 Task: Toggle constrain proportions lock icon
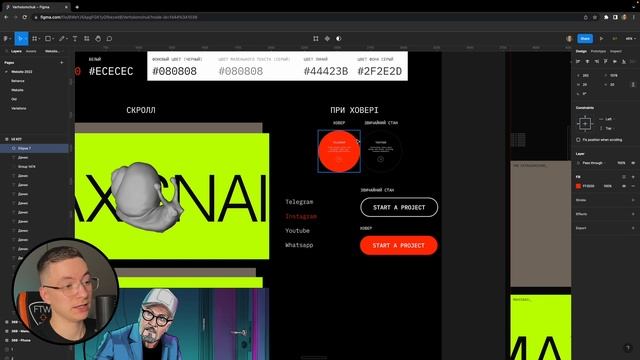pos(633,84)
